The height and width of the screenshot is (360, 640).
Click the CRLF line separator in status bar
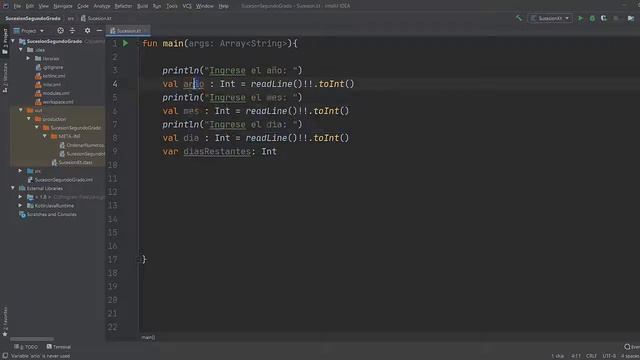[591, 356]
